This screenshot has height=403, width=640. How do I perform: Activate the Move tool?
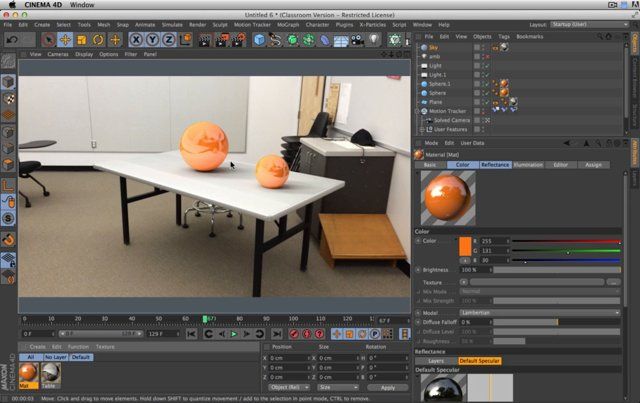65,40
